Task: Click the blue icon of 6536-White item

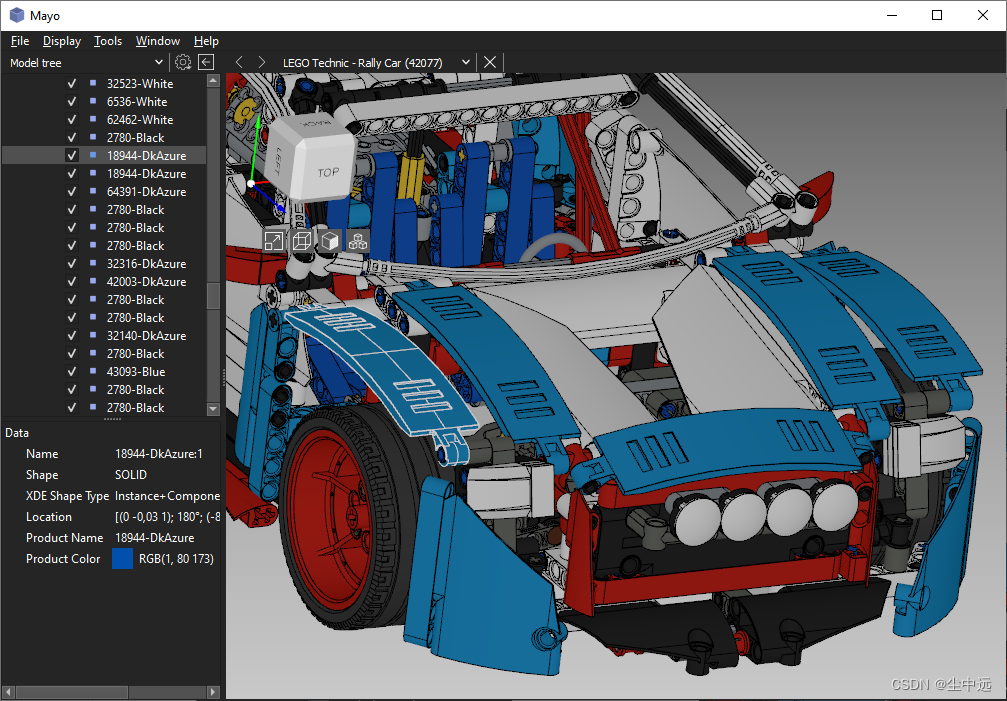Action: click(93, 101)
